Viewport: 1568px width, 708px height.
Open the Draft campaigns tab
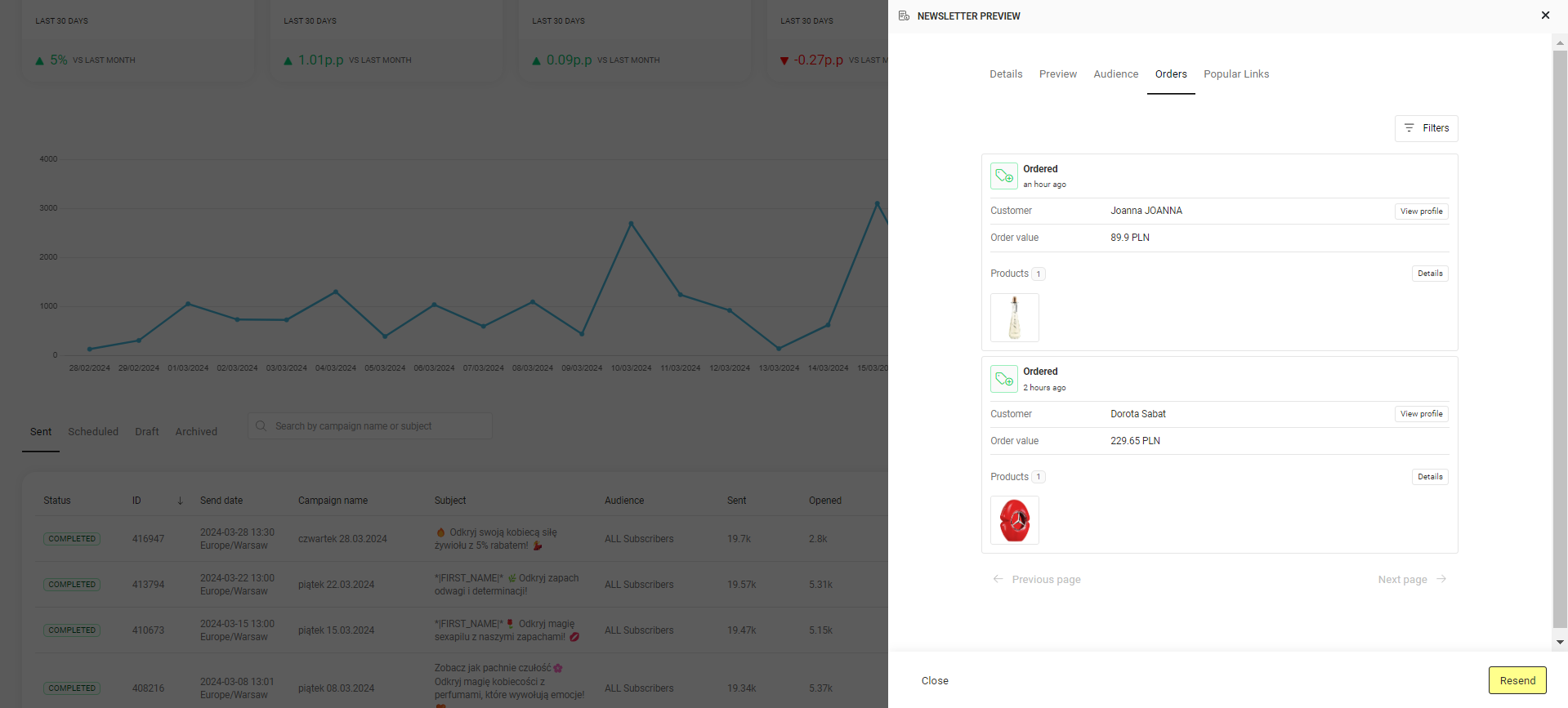click(x=147, y=432)
